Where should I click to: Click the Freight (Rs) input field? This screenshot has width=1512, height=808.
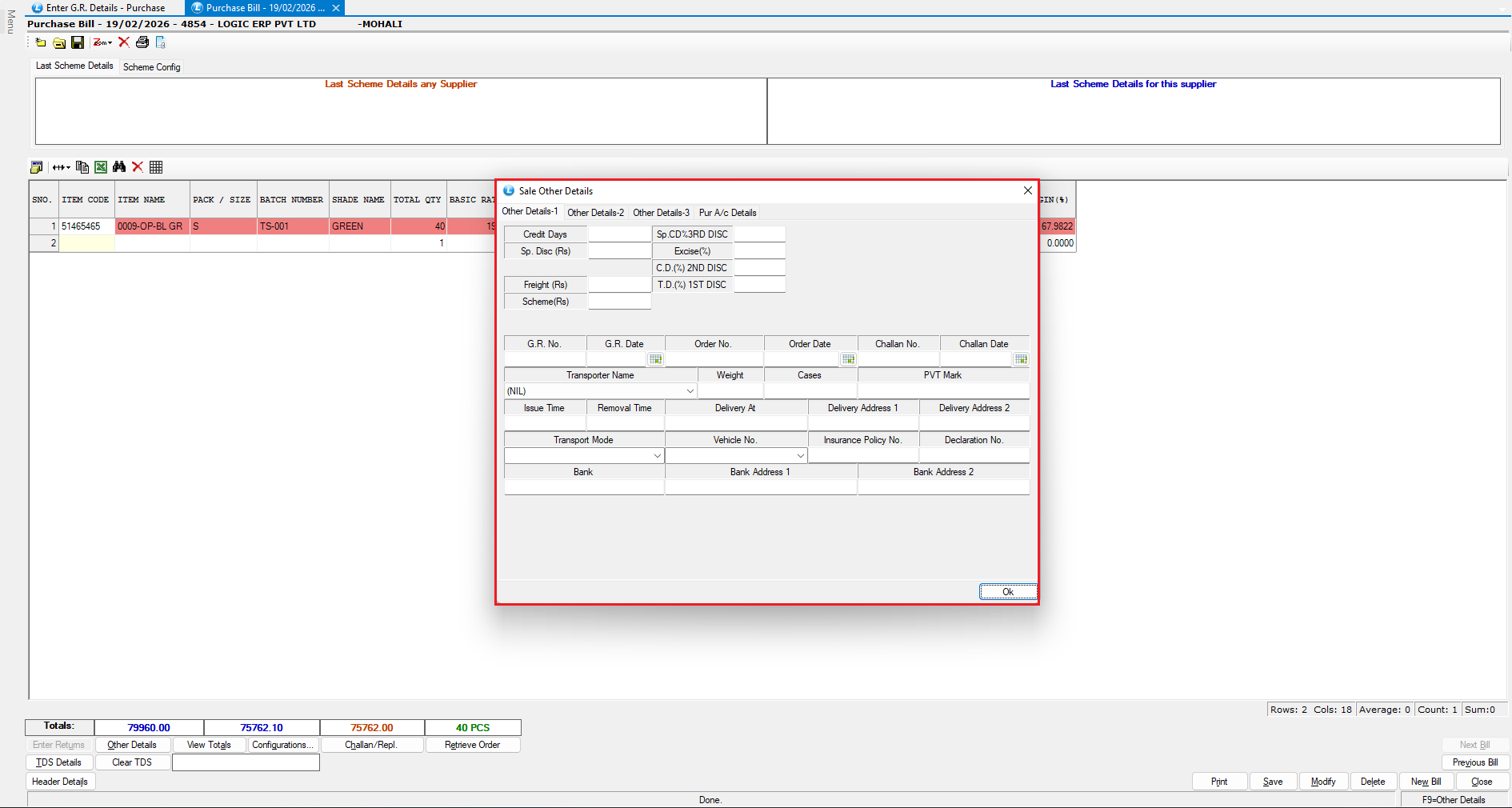pos(619,285)
